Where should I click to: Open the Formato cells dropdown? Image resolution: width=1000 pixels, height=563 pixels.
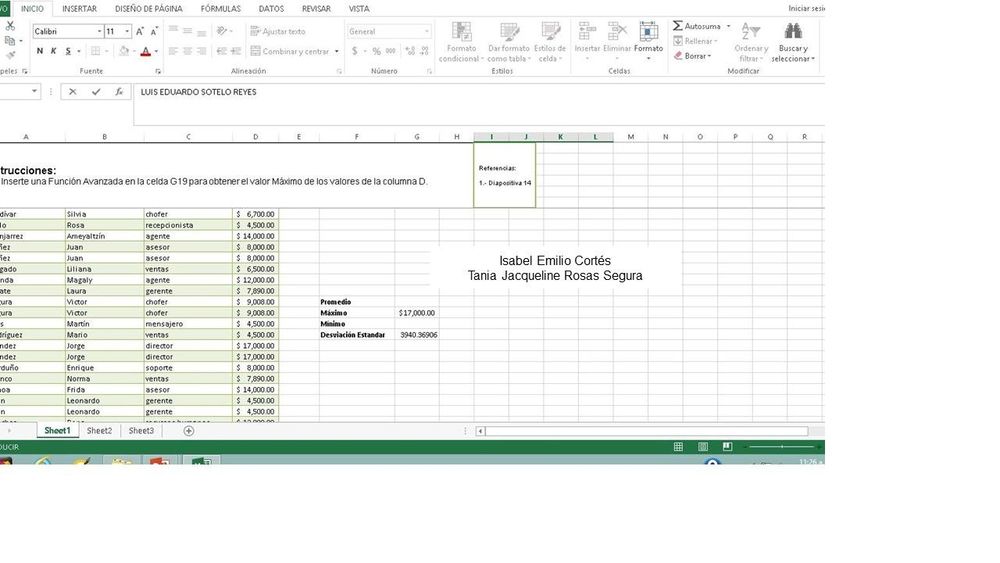point(648,40)
